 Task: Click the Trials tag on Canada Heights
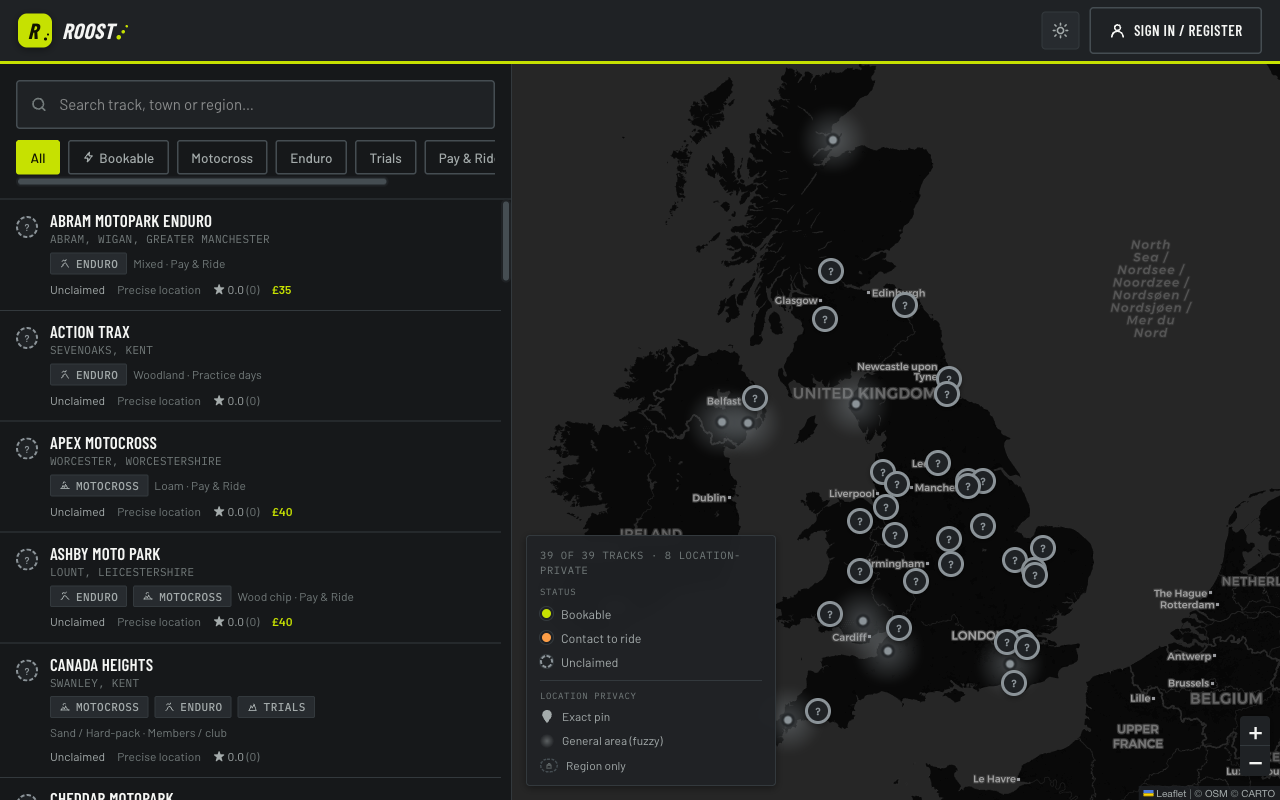[276, 707]
